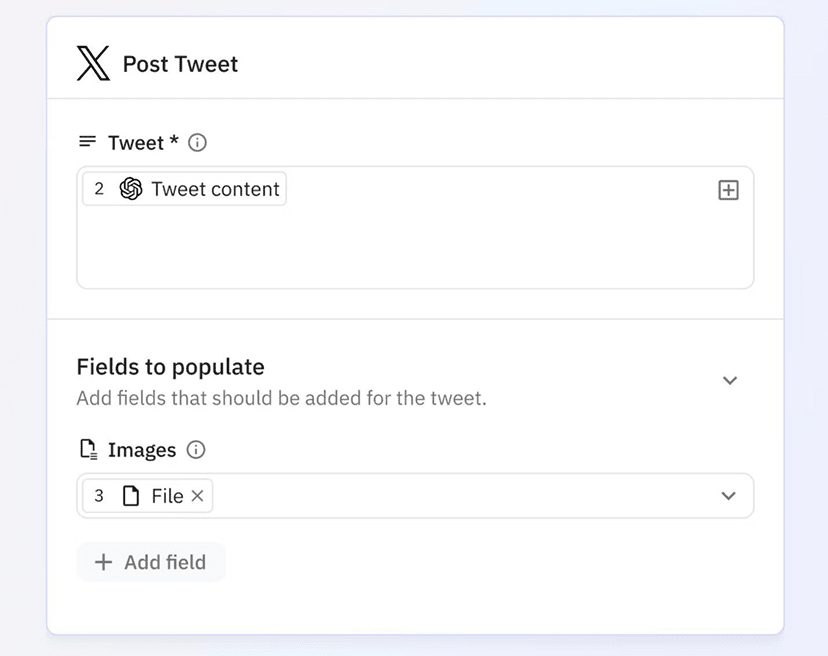Click the Images selection field
Viewport: 828px width, 656px height.
click(x=415, y=496)
